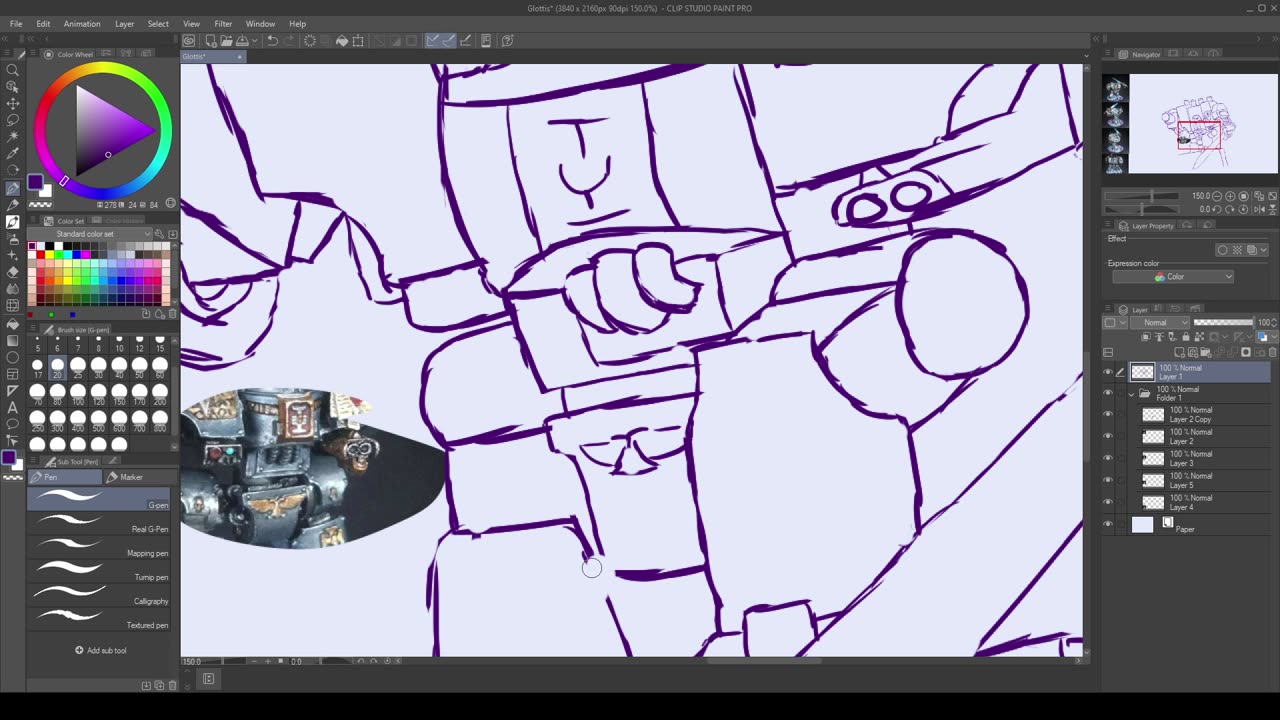Select the Zoom magnifier tool
Image resolution: width=1280 pixels, height=720 pixels.
(12, 69)
